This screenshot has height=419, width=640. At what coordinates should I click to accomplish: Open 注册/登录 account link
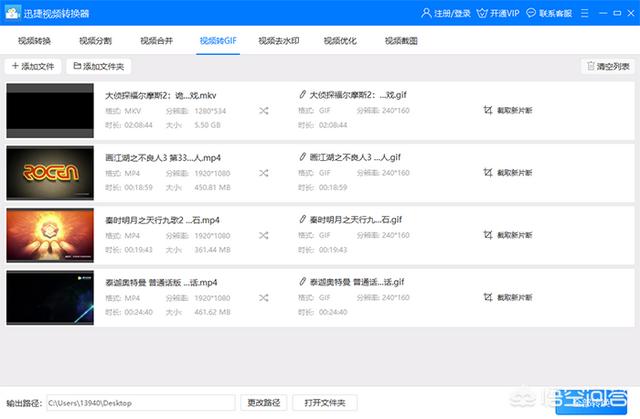[452, 13]
